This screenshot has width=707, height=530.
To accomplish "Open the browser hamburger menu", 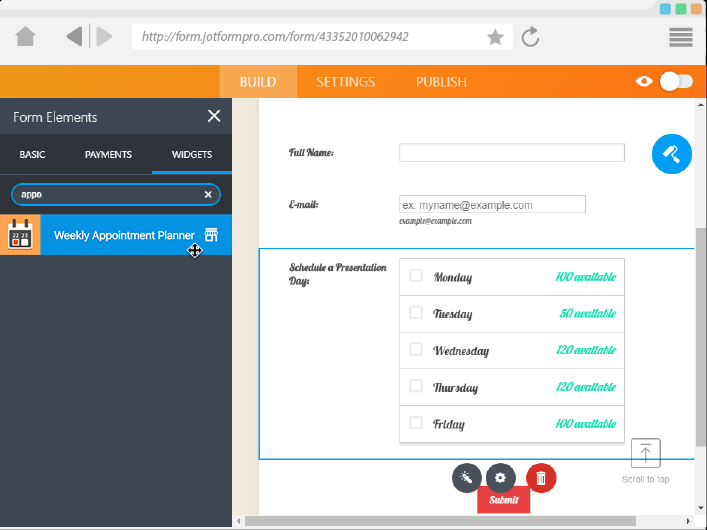I will click(681, 37).
